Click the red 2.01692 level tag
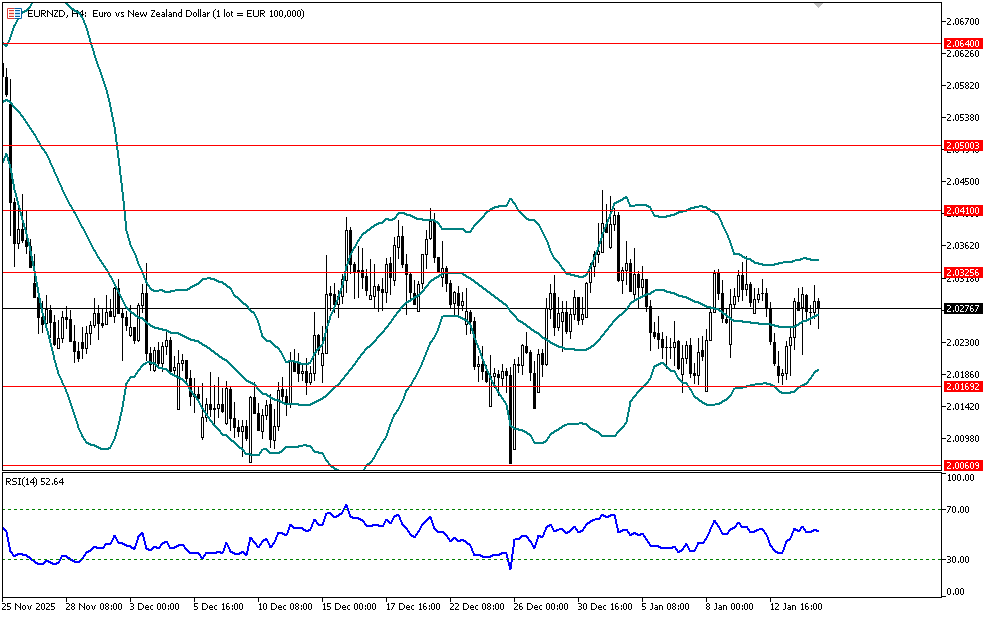 click(x=963, y=386)
